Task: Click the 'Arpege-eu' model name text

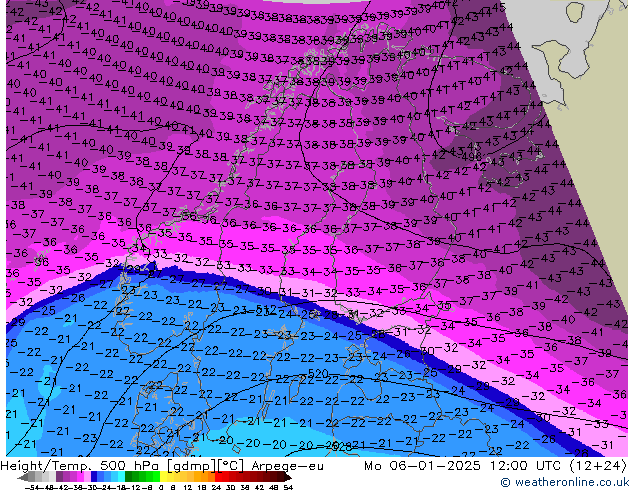Action: [287, 466]
